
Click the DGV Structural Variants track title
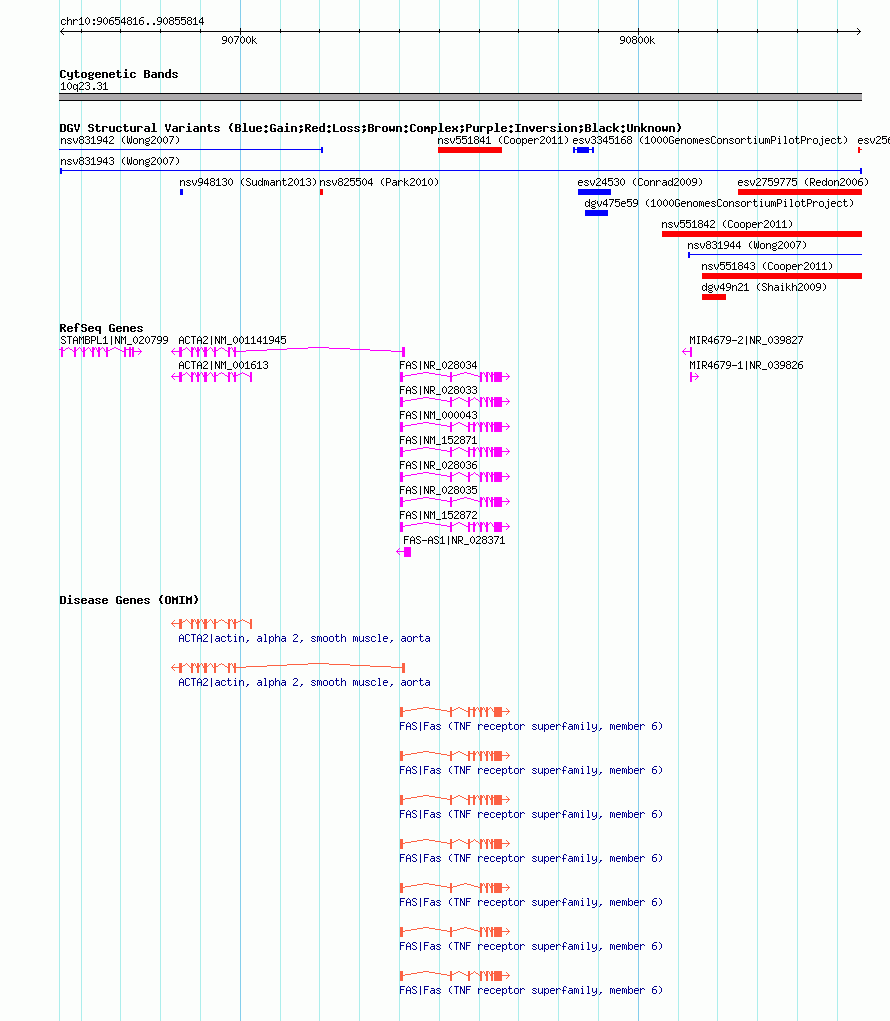tap(370, 128)
